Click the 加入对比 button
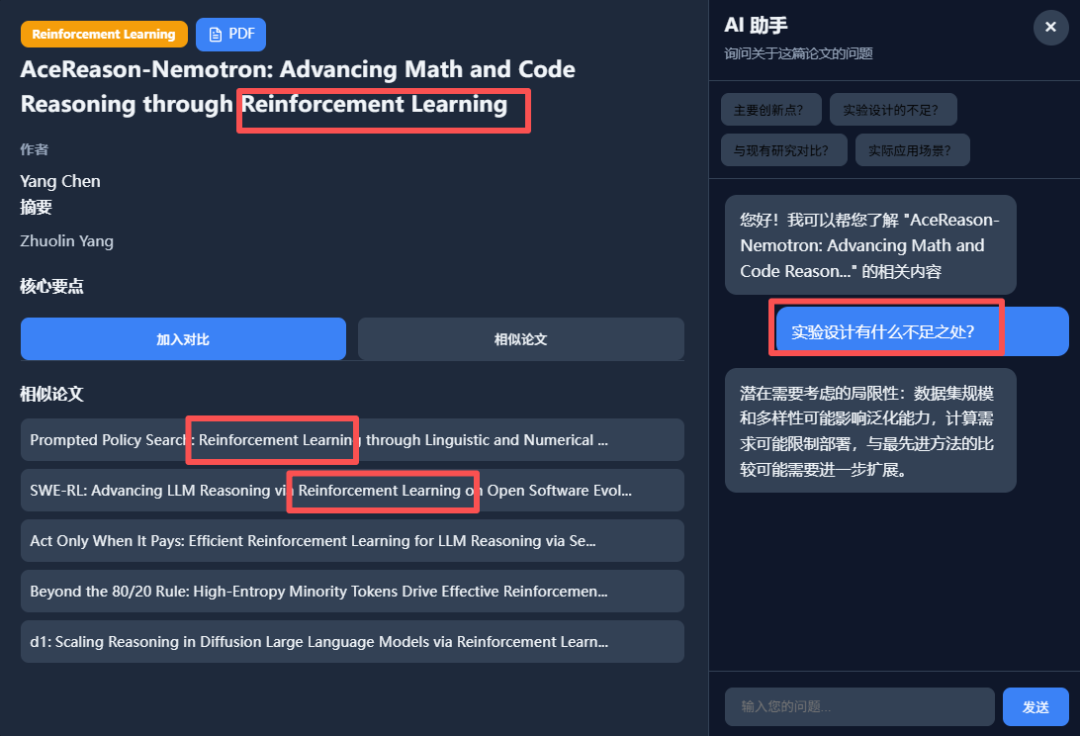Viewport: 1080px width, 736px height. pos(183,339)
